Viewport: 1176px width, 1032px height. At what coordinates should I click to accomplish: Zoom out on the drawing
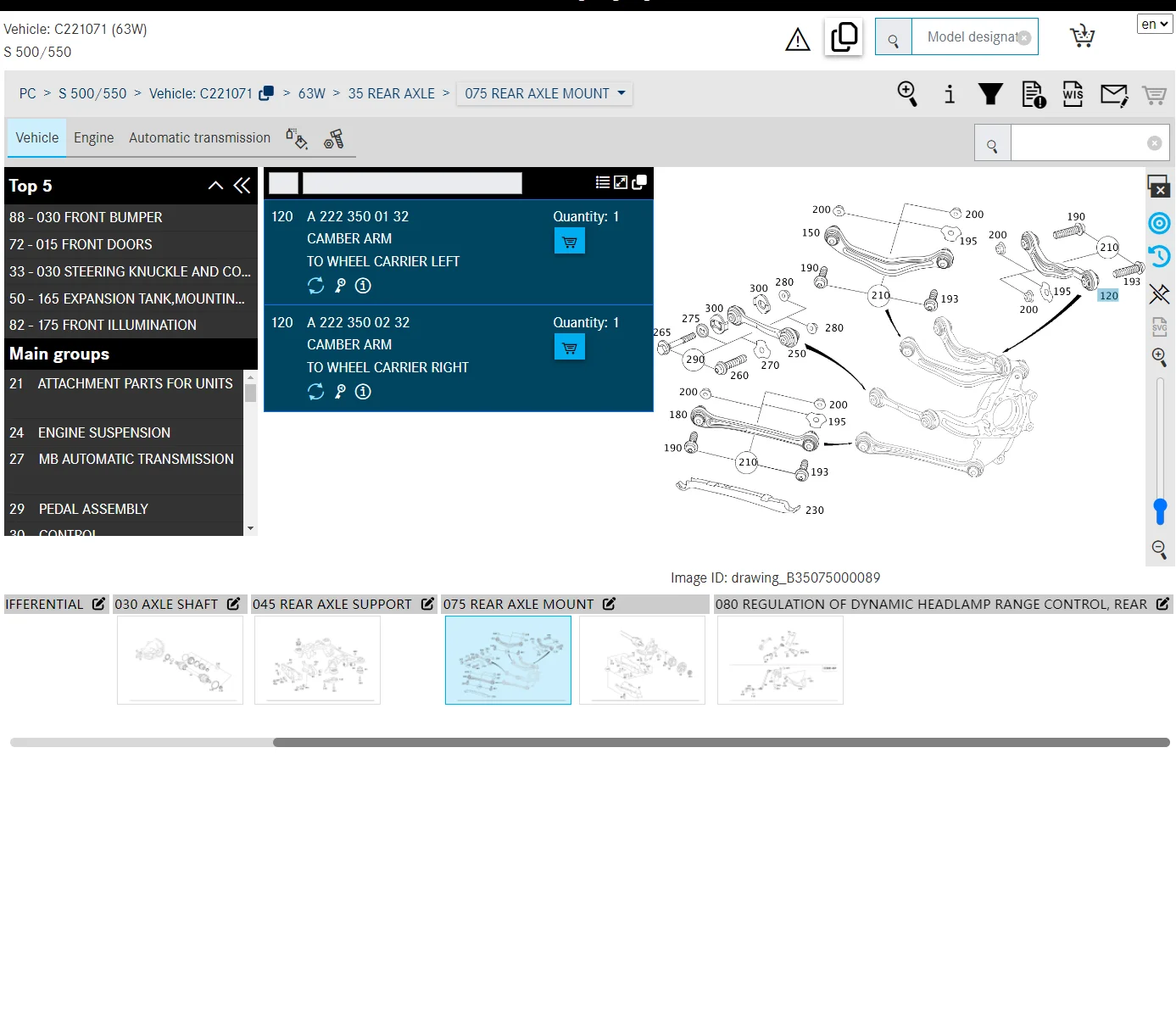1159,549
